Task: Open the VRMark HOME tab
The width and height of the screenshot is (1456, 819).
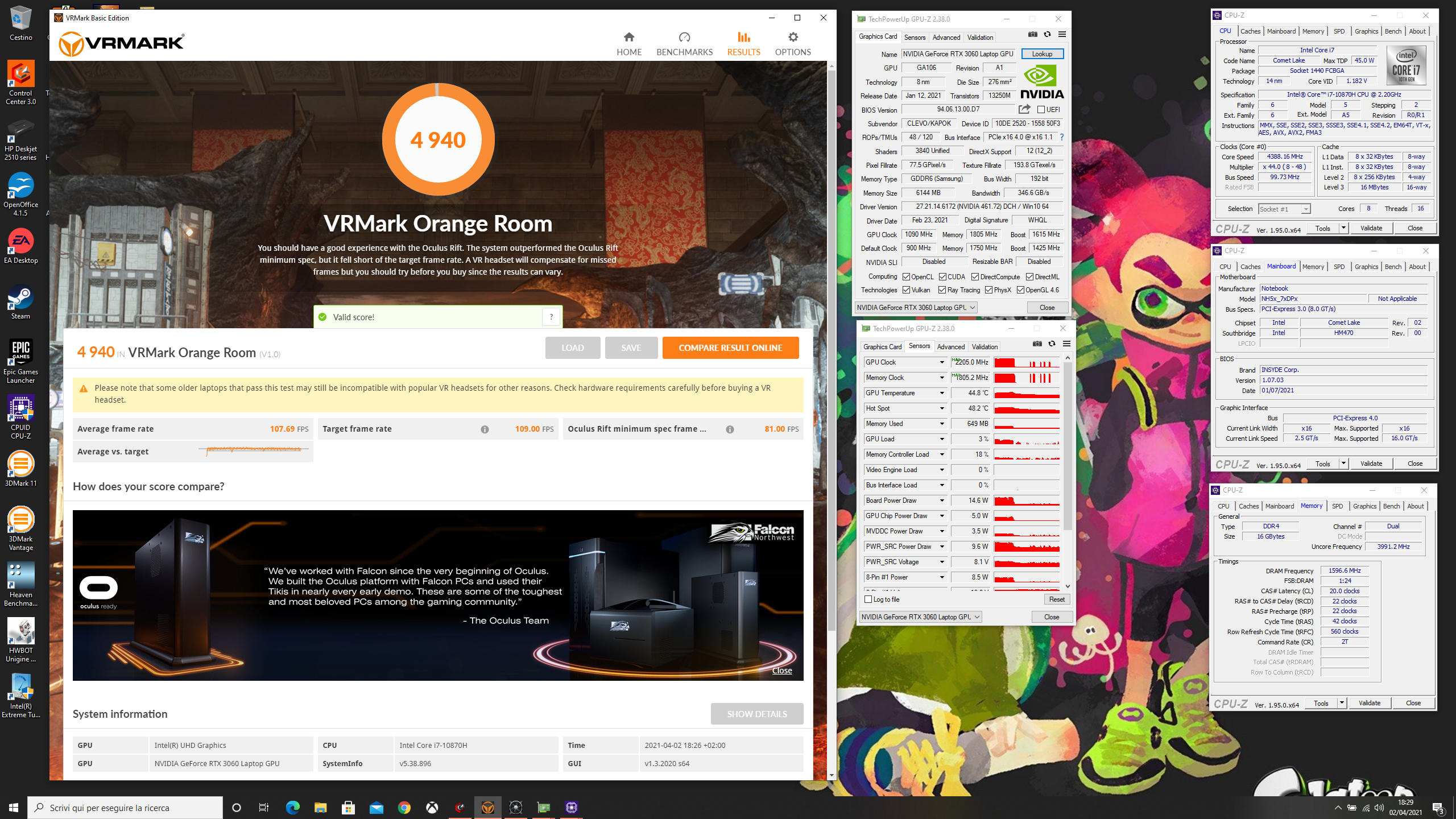Action: pyautogui.click(x=629, y=44)
